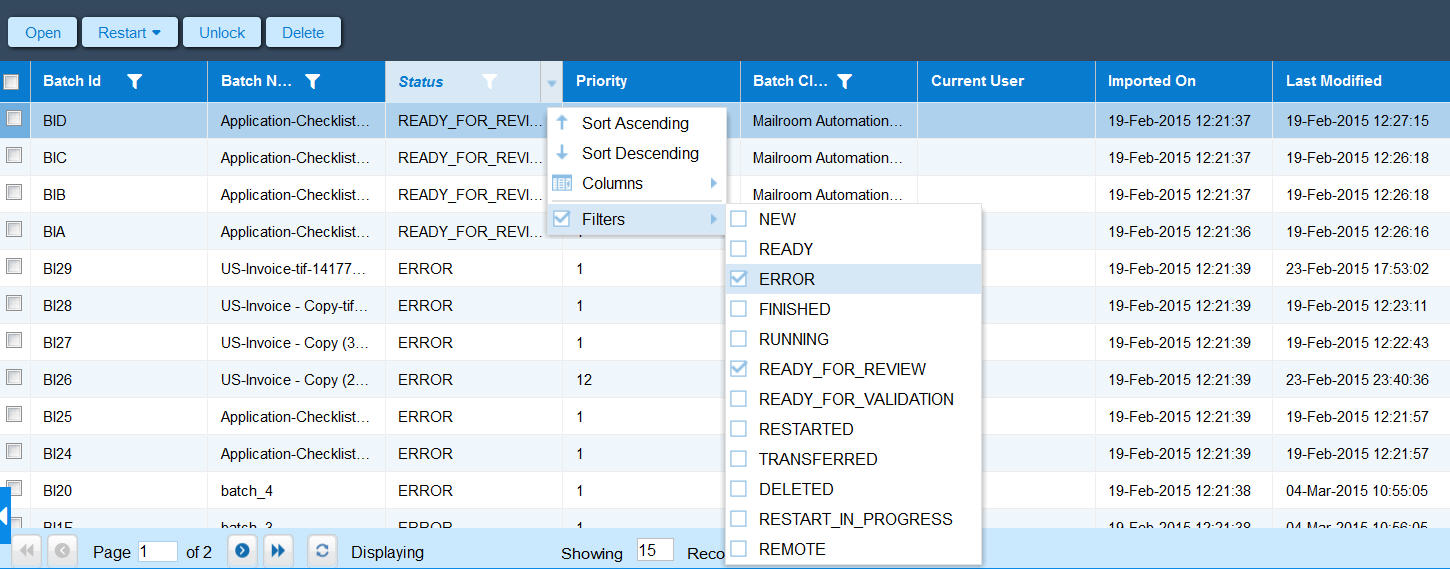This screenshot has height=569, width=1450.
Task: Click the batch_4 batch name cell
Action: [x=296, y=490]
